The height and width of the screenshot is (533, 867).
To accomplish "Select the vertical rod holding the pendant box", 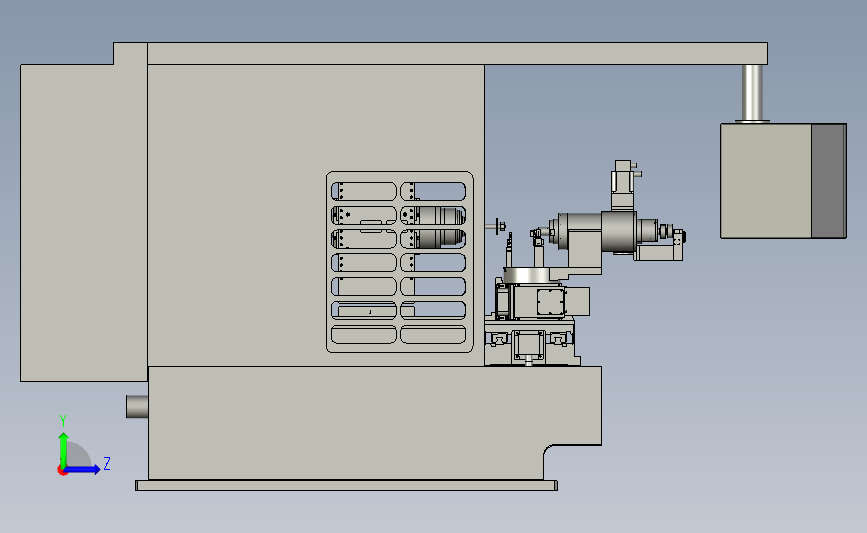I will 752,93.
